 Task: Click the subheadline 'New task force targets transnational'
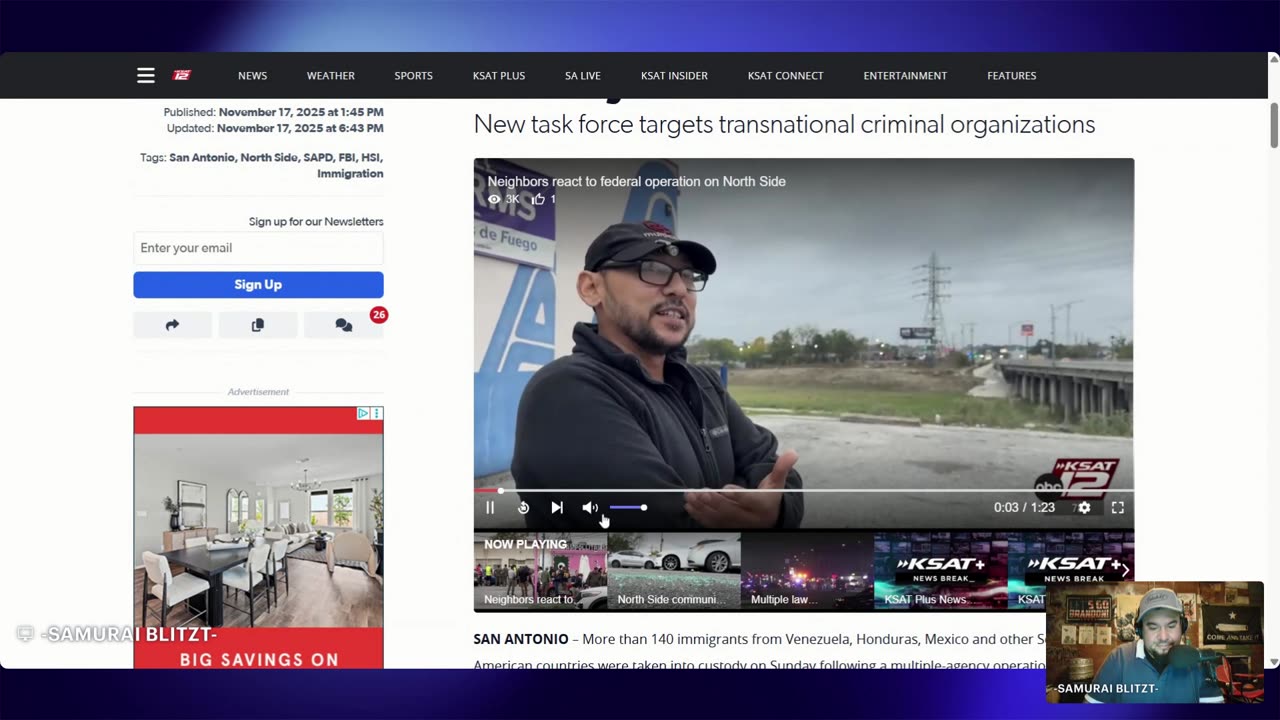tap(784, 125)
